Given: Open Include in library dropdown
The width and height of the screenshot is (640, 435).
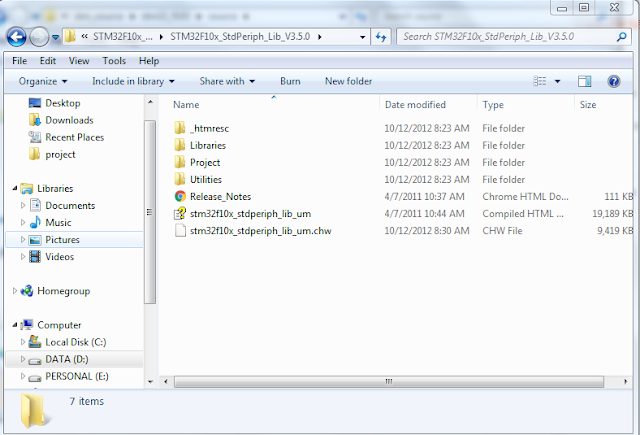Looking at the screenshot, I should 133,81.
